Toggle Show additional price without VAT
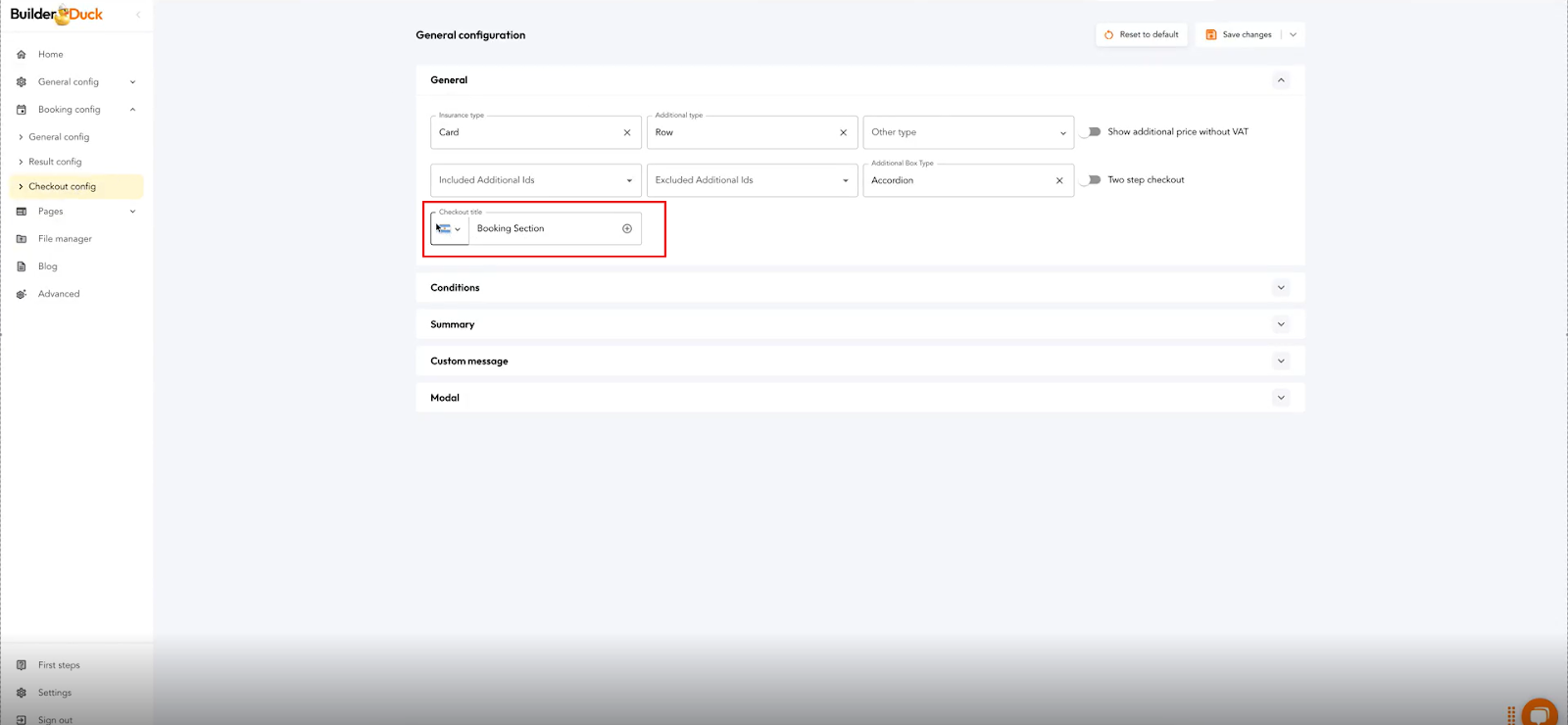Image resolution: width=1568 pixels, height=725 pixels. coord(1091,131)
